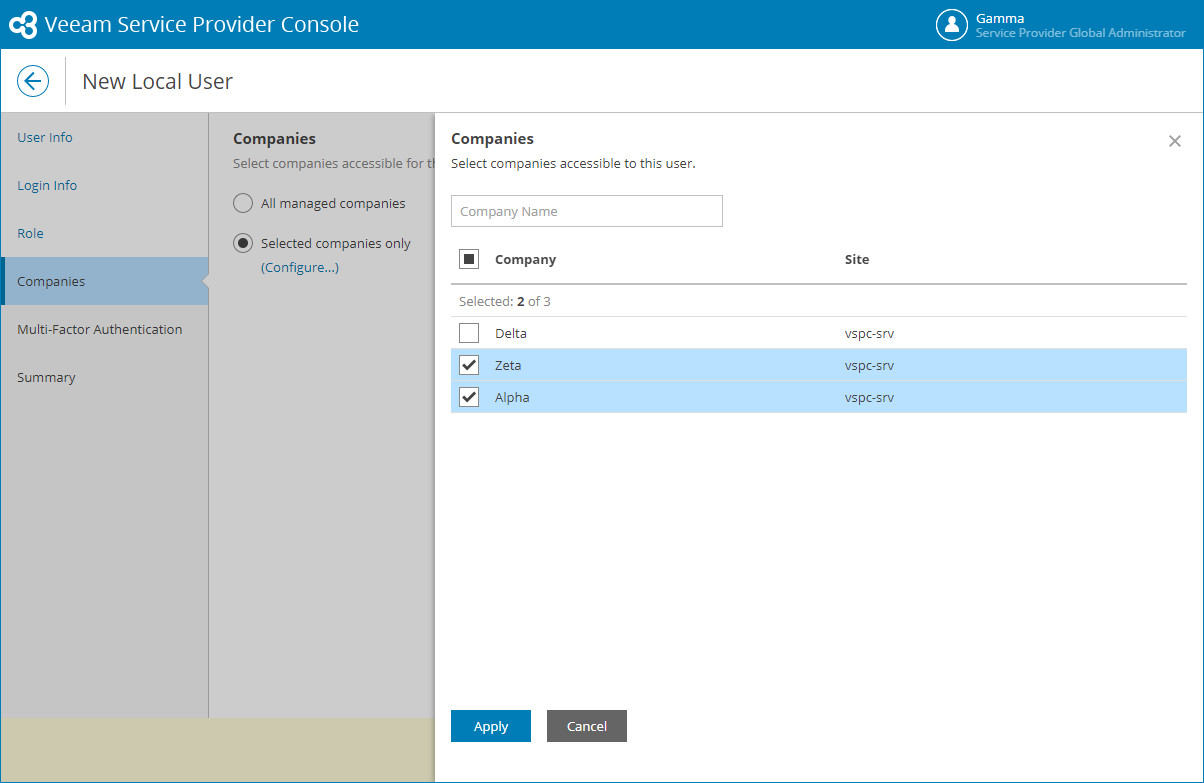1204x783 pixels.
Task: Switch to Multi-Factor Authentication step
Action: (x=100, y=329)
